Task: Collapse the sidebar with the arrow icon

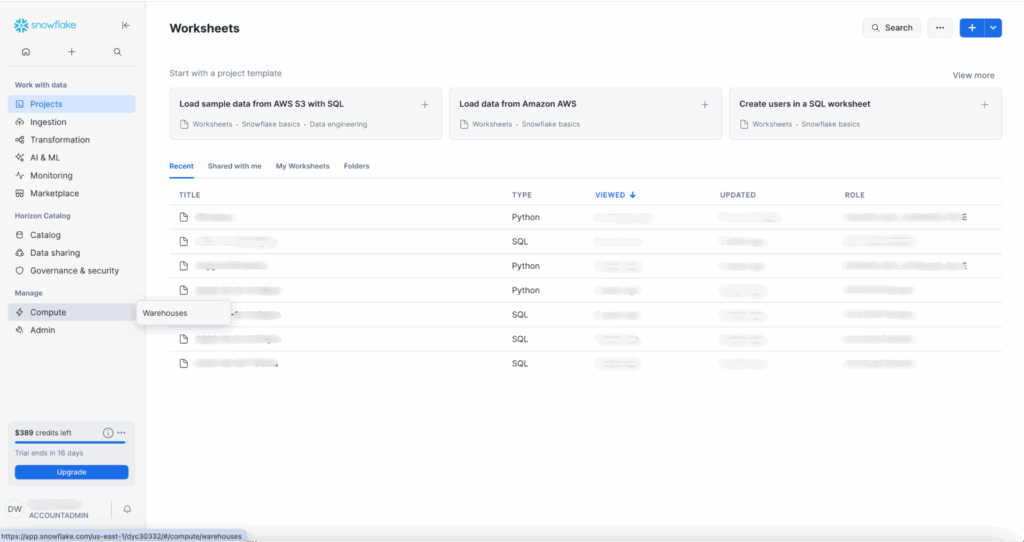Action: point(125,25)
